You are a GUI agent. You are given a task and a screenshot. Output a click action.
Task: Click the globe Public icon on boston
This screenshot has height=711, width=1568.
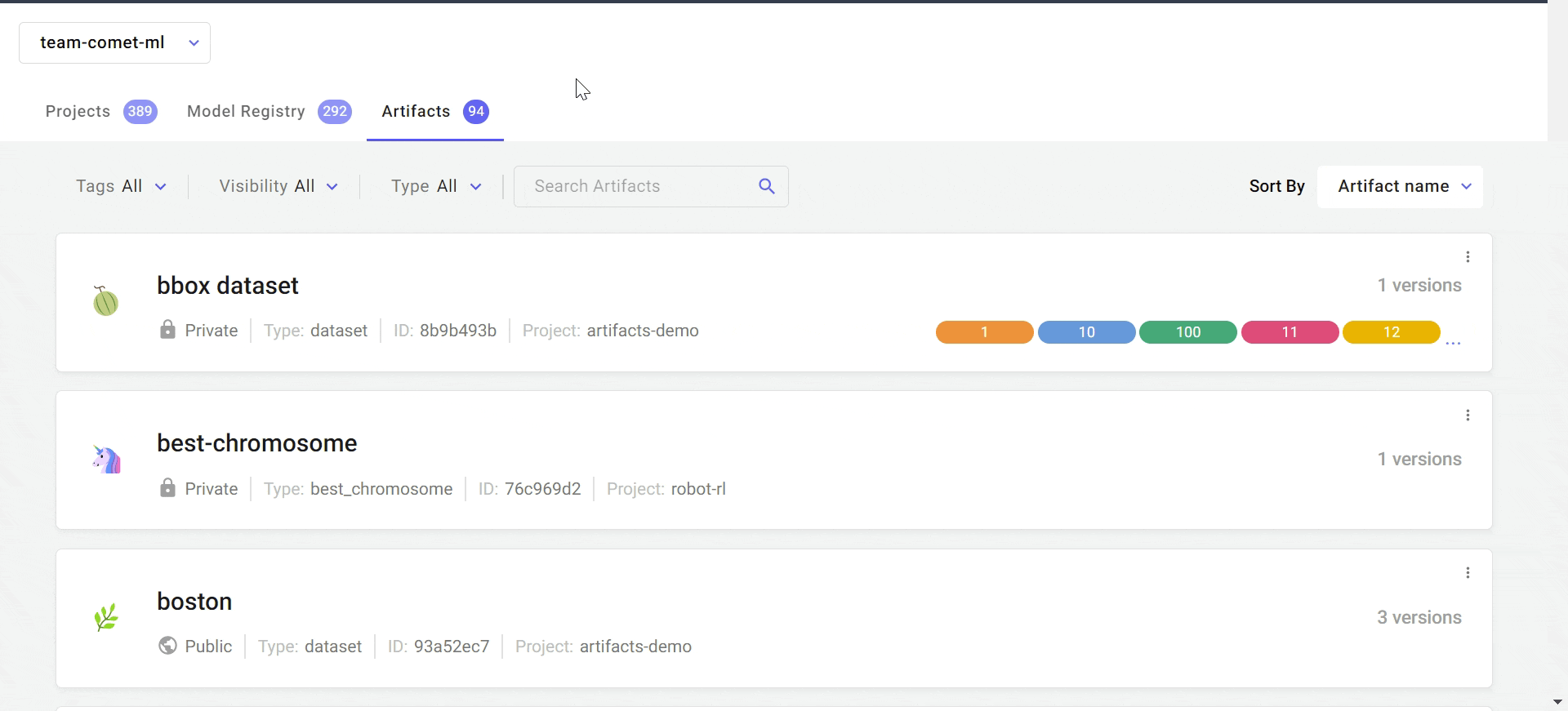click(x=167, y=646)
